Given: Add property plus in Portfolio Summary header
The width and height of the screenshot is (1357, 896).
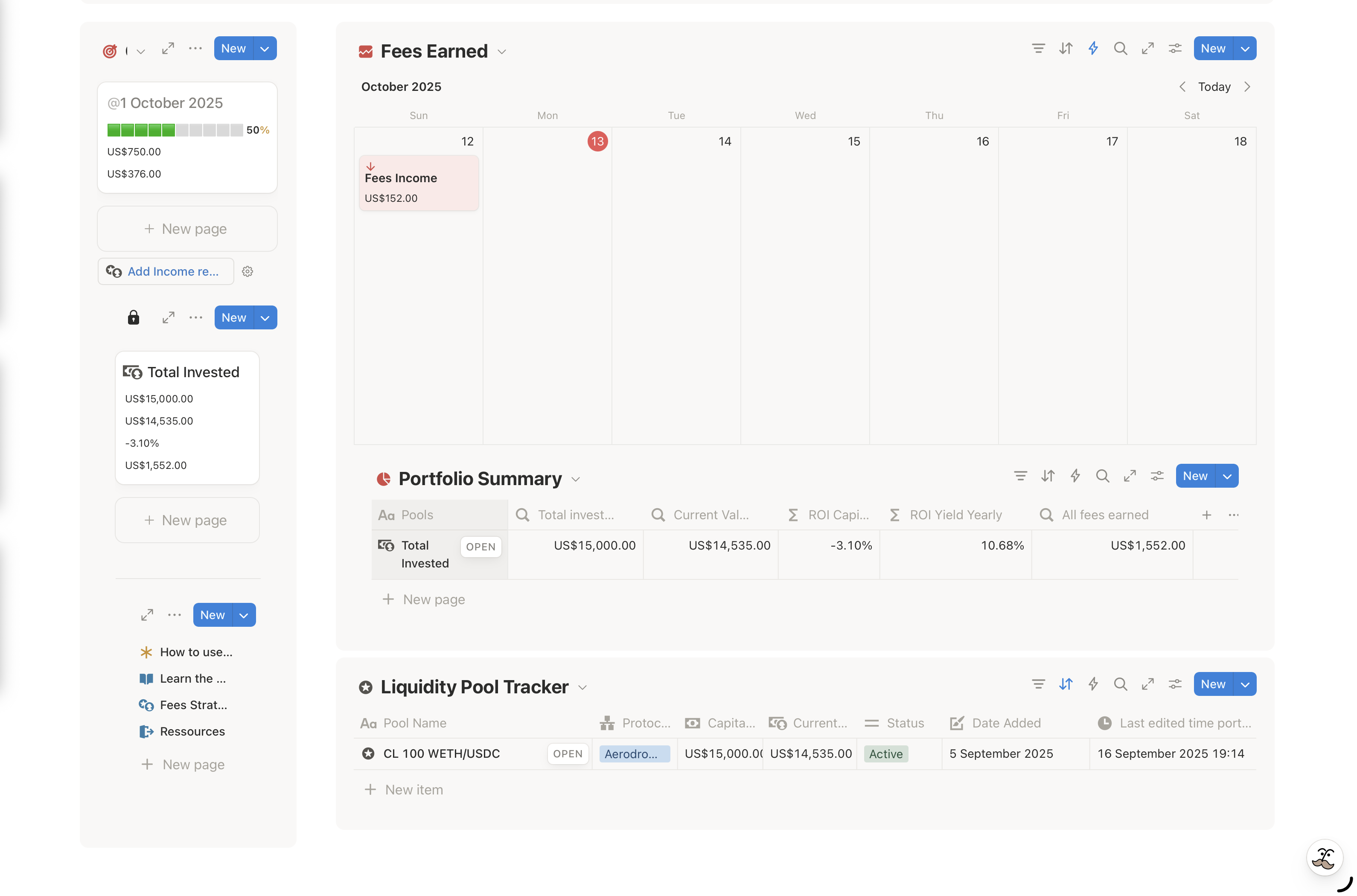Looking at the screenshot, I should click(x=1206, y=515).
